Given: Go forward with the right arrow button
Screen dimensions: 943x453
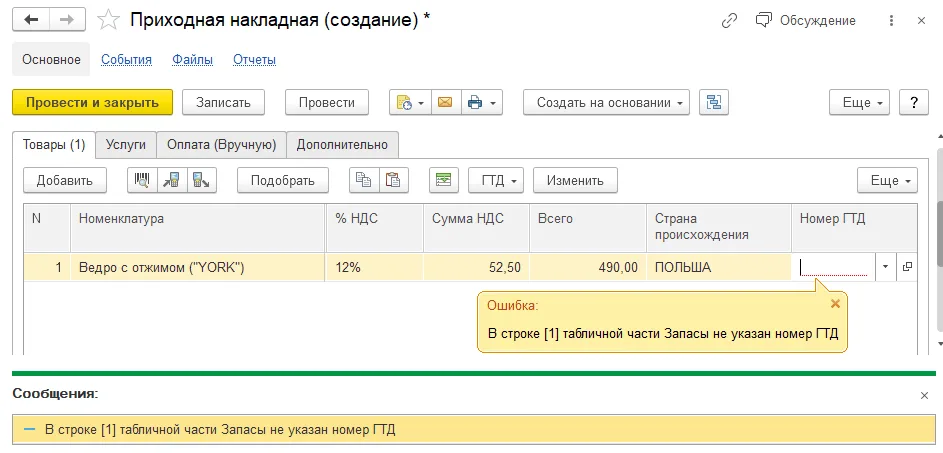Looking at the screenshot, I should click(x=68, y=20).
